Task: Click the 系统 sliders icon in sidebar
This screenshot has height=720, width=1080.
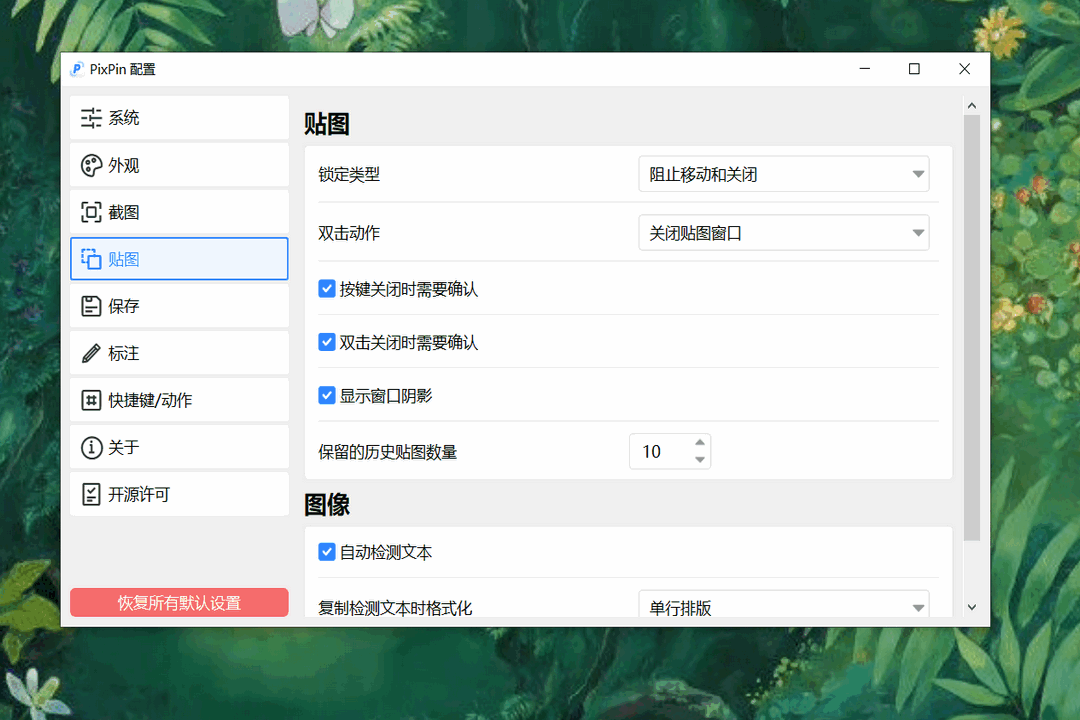Action: pos(91,118)
